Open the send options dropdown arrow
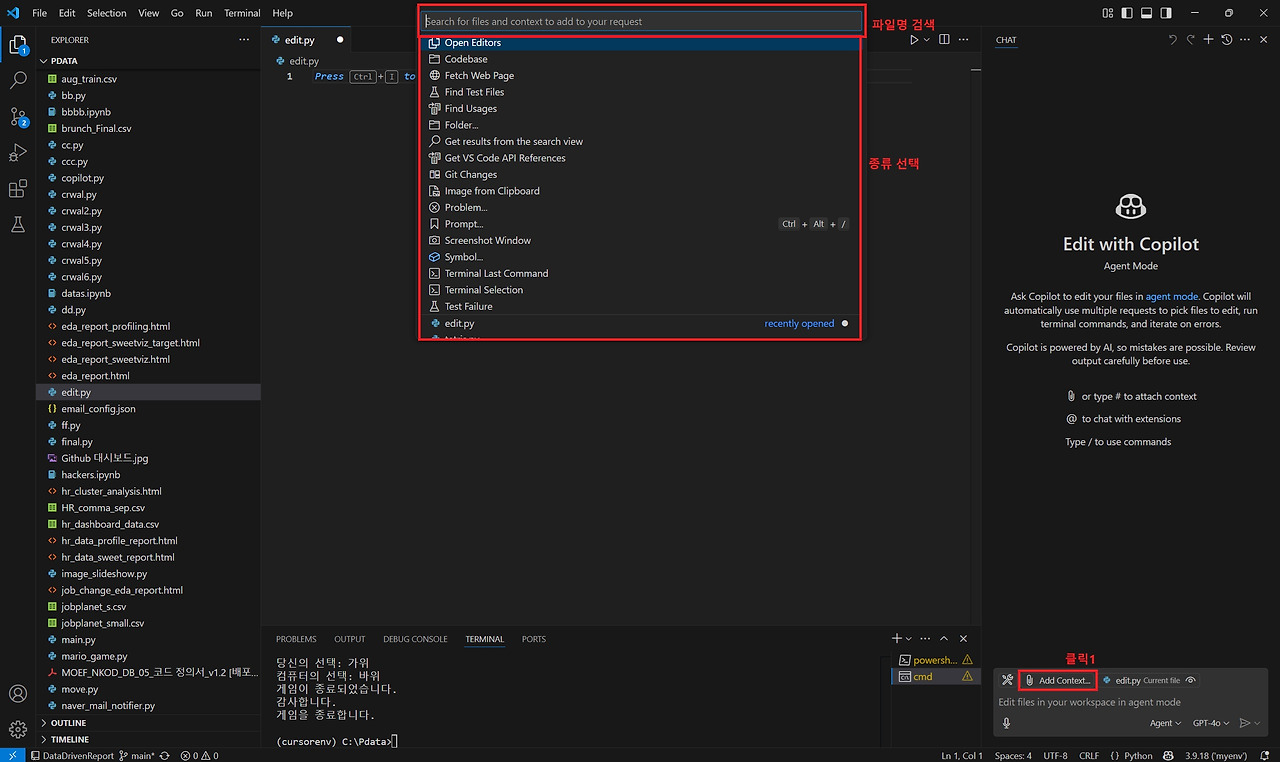1280x762 pixels. (1257, 723)
